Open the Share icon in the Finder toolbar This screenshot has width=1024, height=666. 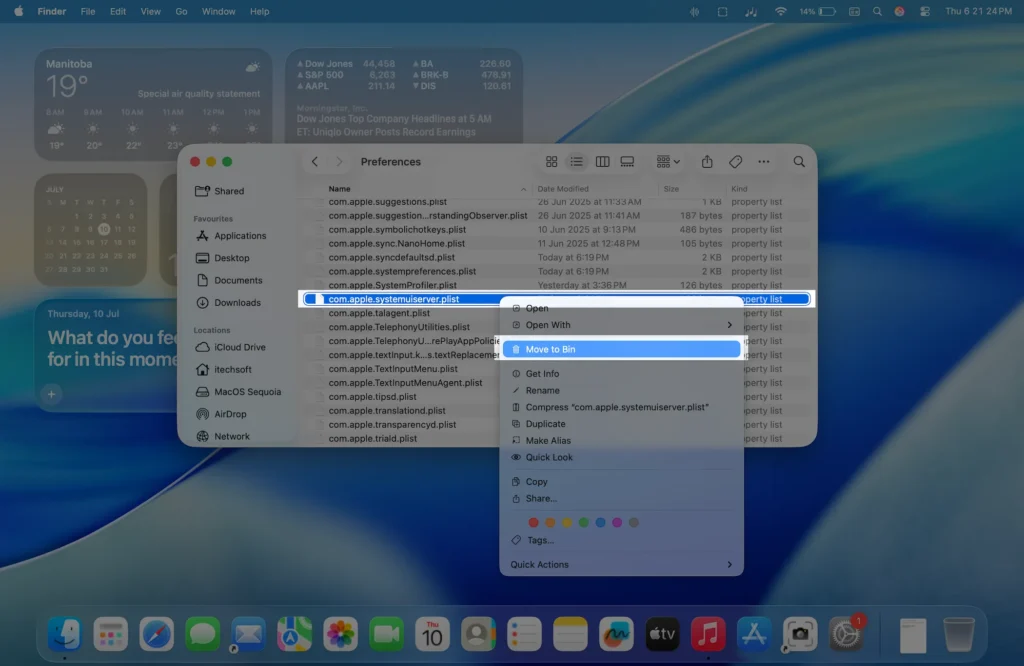point(707,161)
